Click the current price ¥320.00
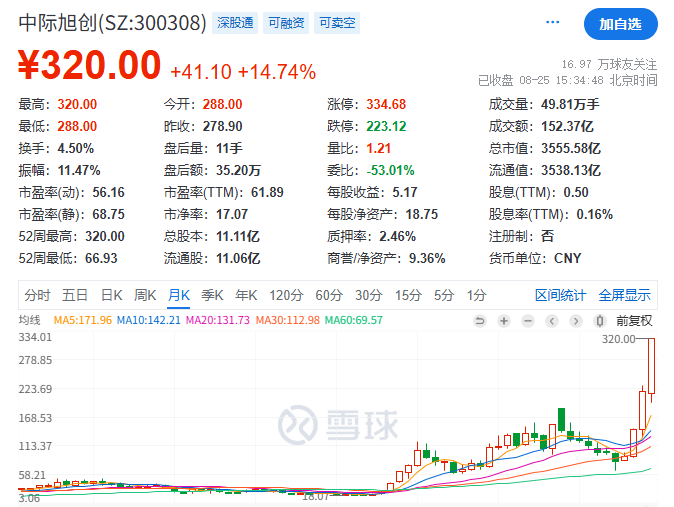 (x=89, y=65)
